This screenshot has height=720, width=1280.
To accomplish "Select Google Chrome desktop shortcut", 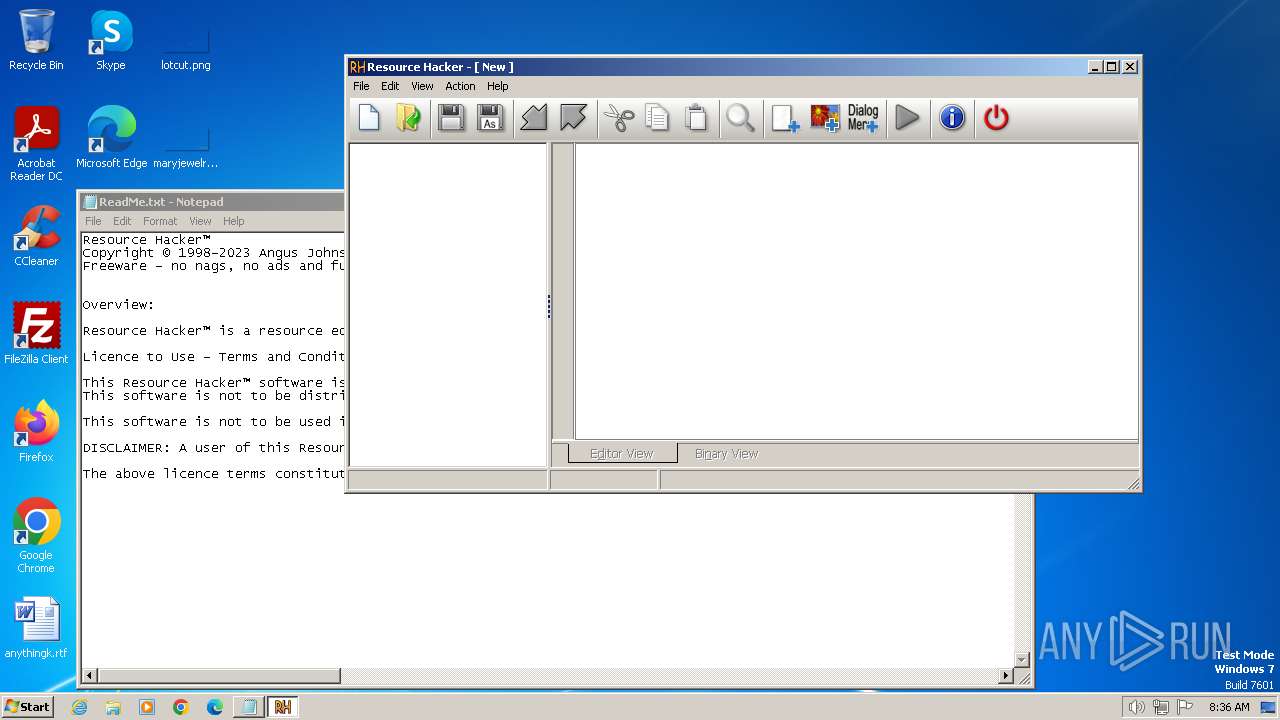I will [36, 536].
